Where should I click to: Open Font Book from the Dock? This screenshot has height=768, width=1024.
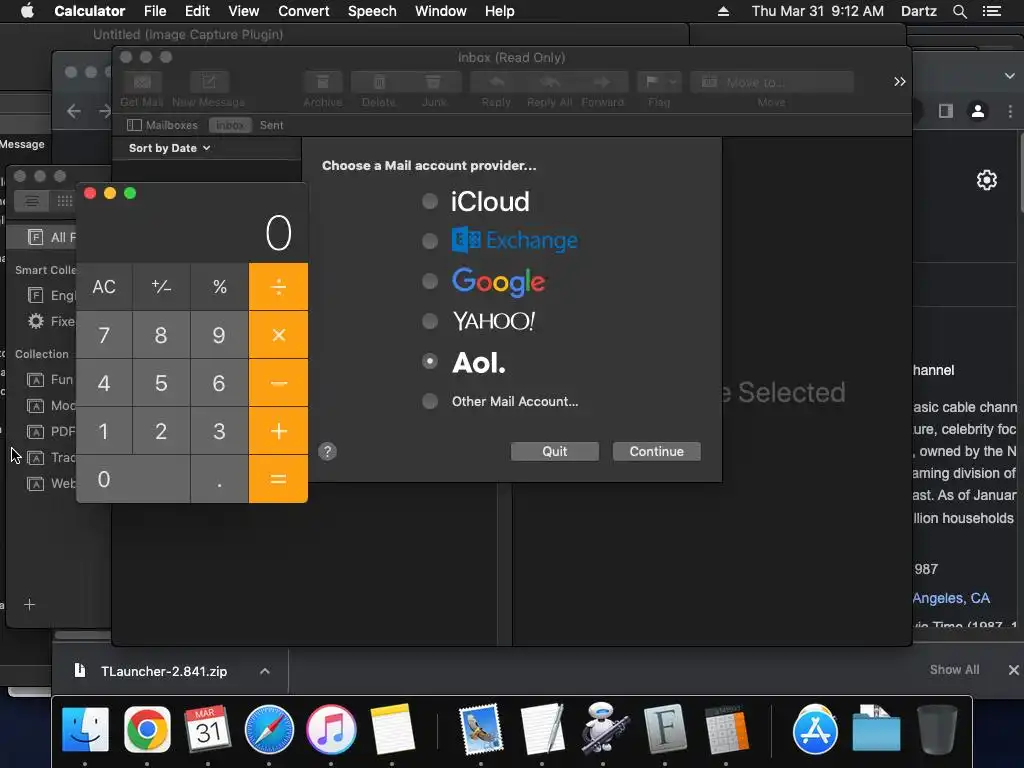coord(665,729)
